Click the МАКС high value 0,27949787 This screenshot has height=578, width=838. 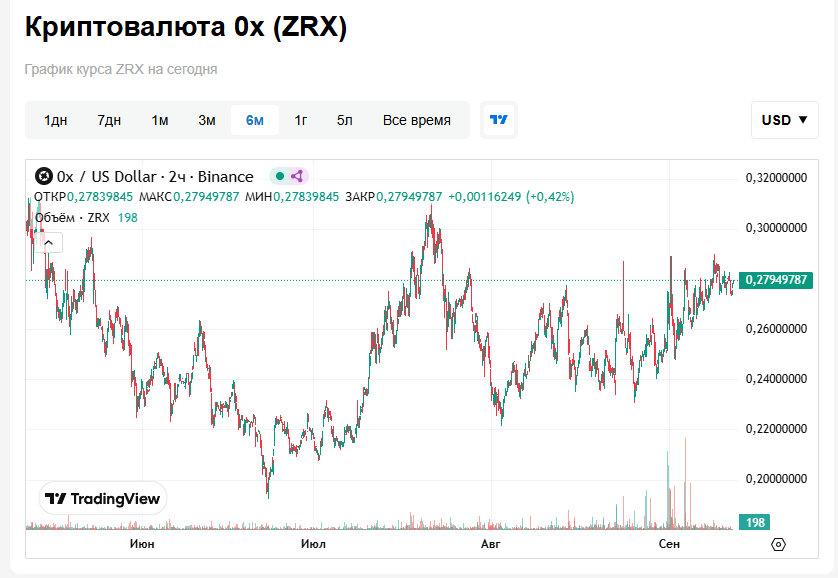pos(206,197)
